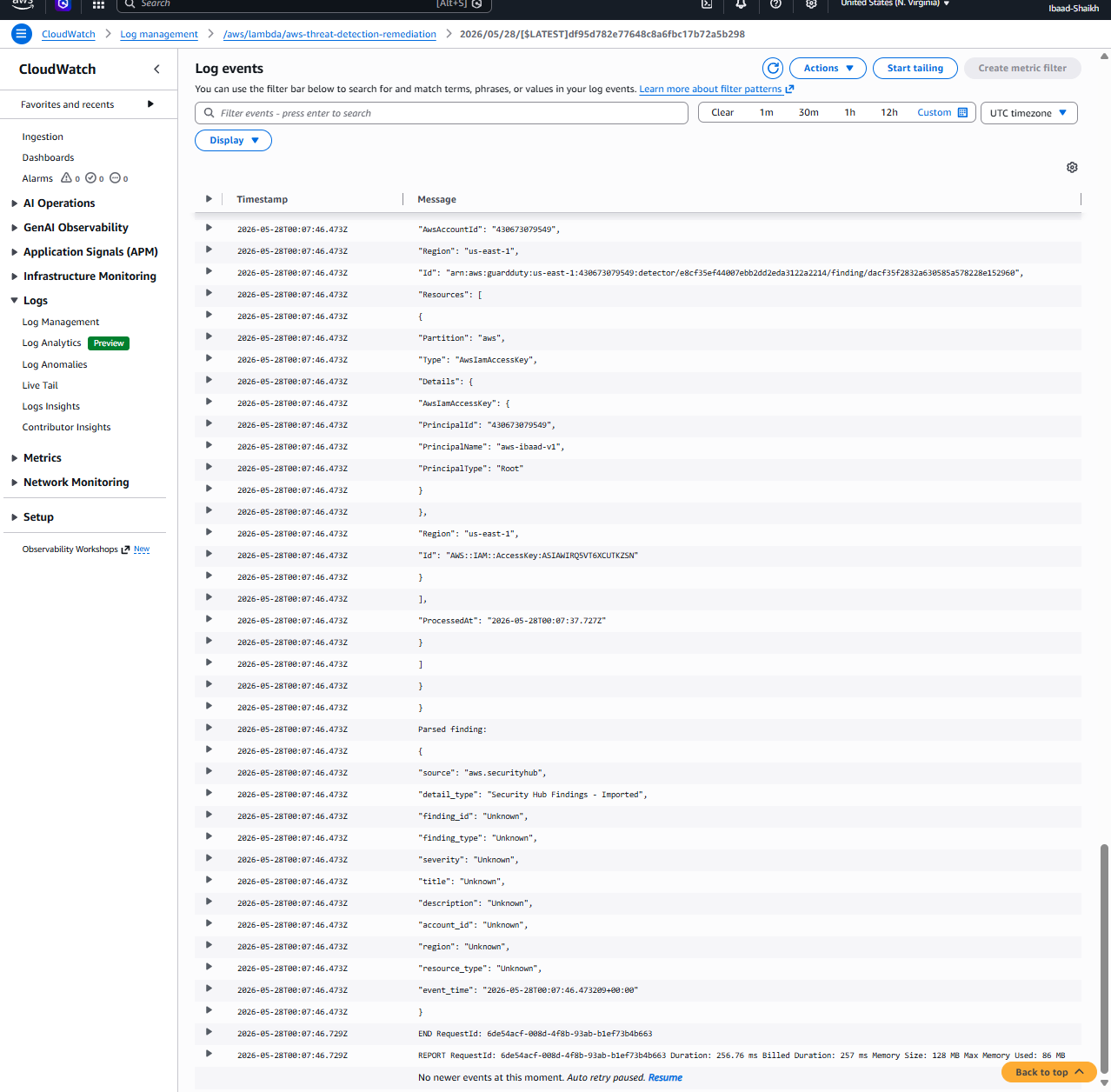The image size is (1111, 1092).
Task: Open notifications bell icon
Action: point(741,3)
